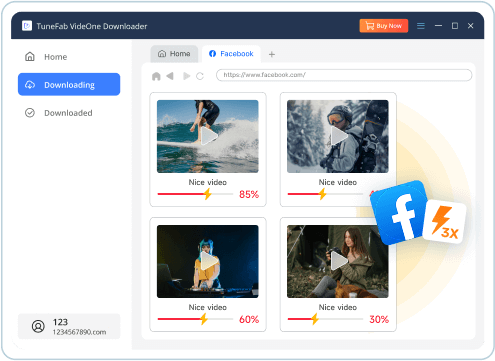Viewport: 495px width, 361px height.
Task: Minimize the TuneFab window
Action: pos(438,26)
